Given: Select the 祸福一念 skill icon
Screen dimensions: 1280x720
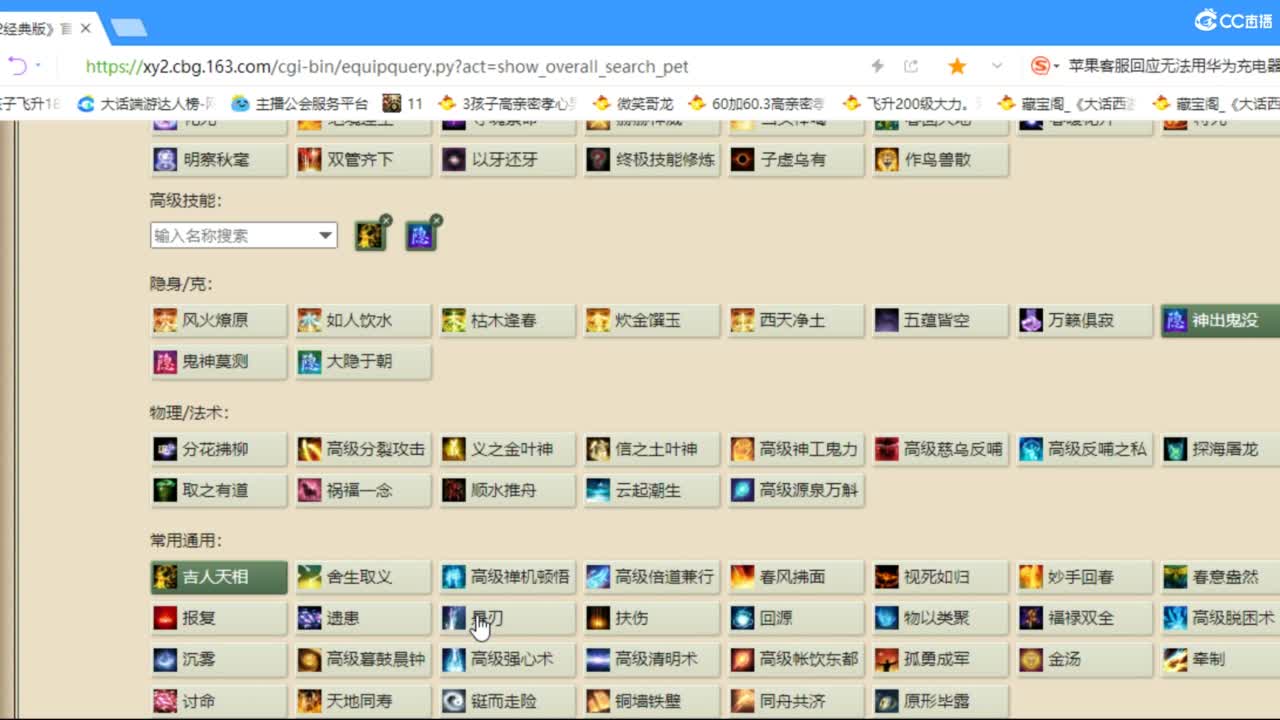Looking at the screenshot, I should tap(310, 491).
